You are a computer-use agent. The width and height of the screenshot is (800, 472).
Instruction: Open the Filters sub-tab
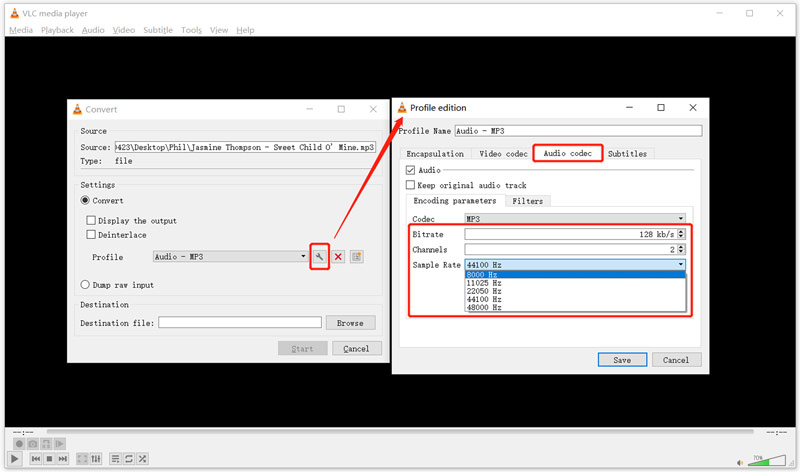[x=528, y=201]
